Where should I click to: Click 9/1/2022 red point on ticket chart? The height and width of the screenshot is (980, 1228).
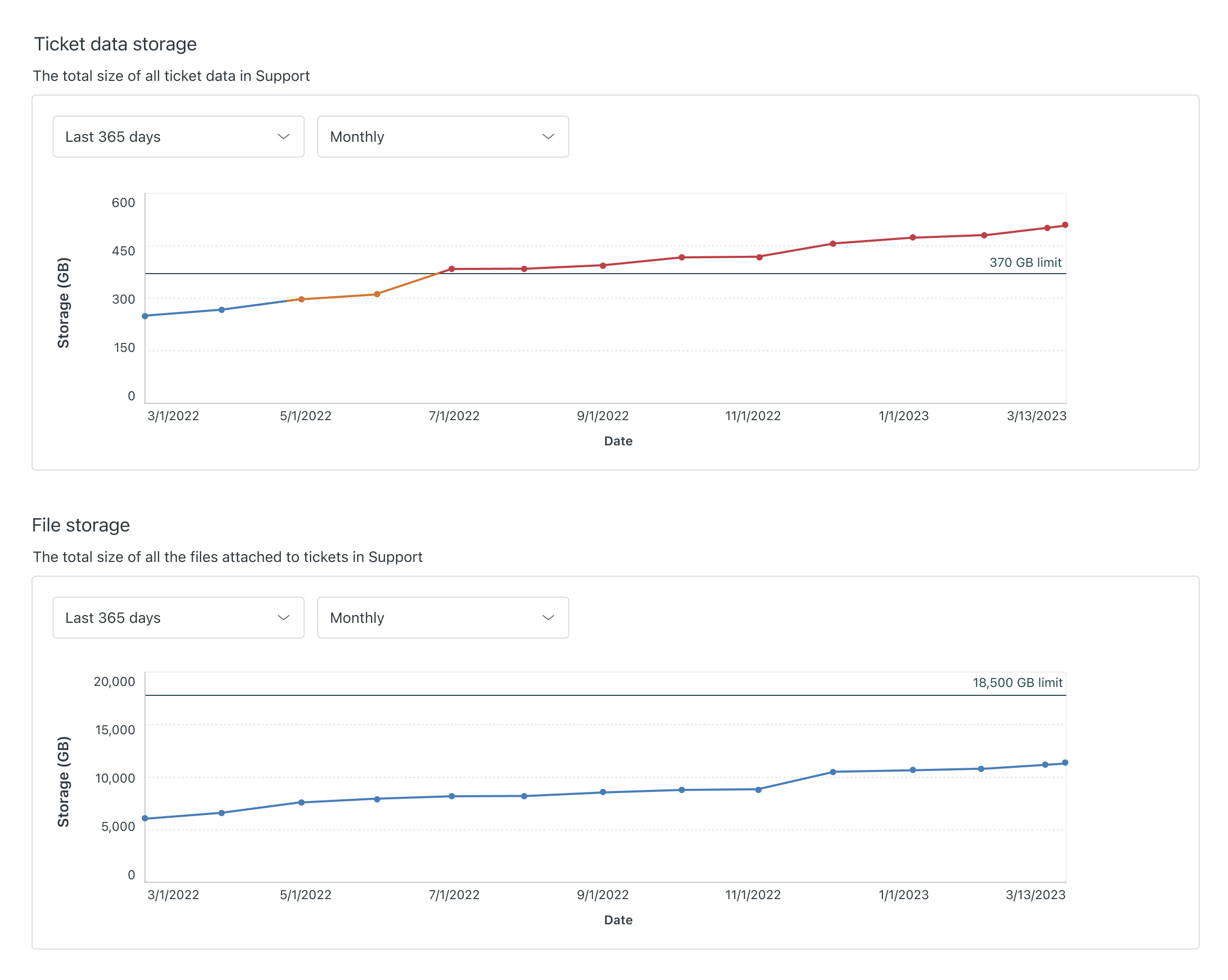pyautogui.click(x=602, y=265)
